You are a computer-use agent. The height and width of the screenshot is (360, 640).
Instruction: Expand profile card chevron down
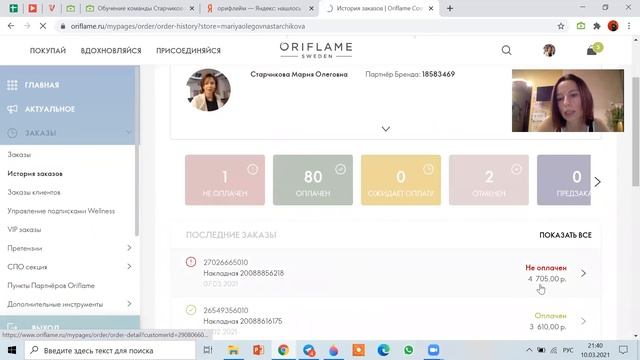386,129
